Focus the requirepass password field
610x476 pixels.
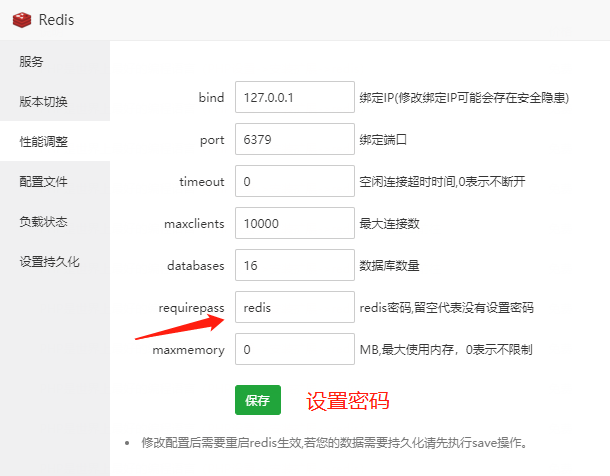point(294,308)
